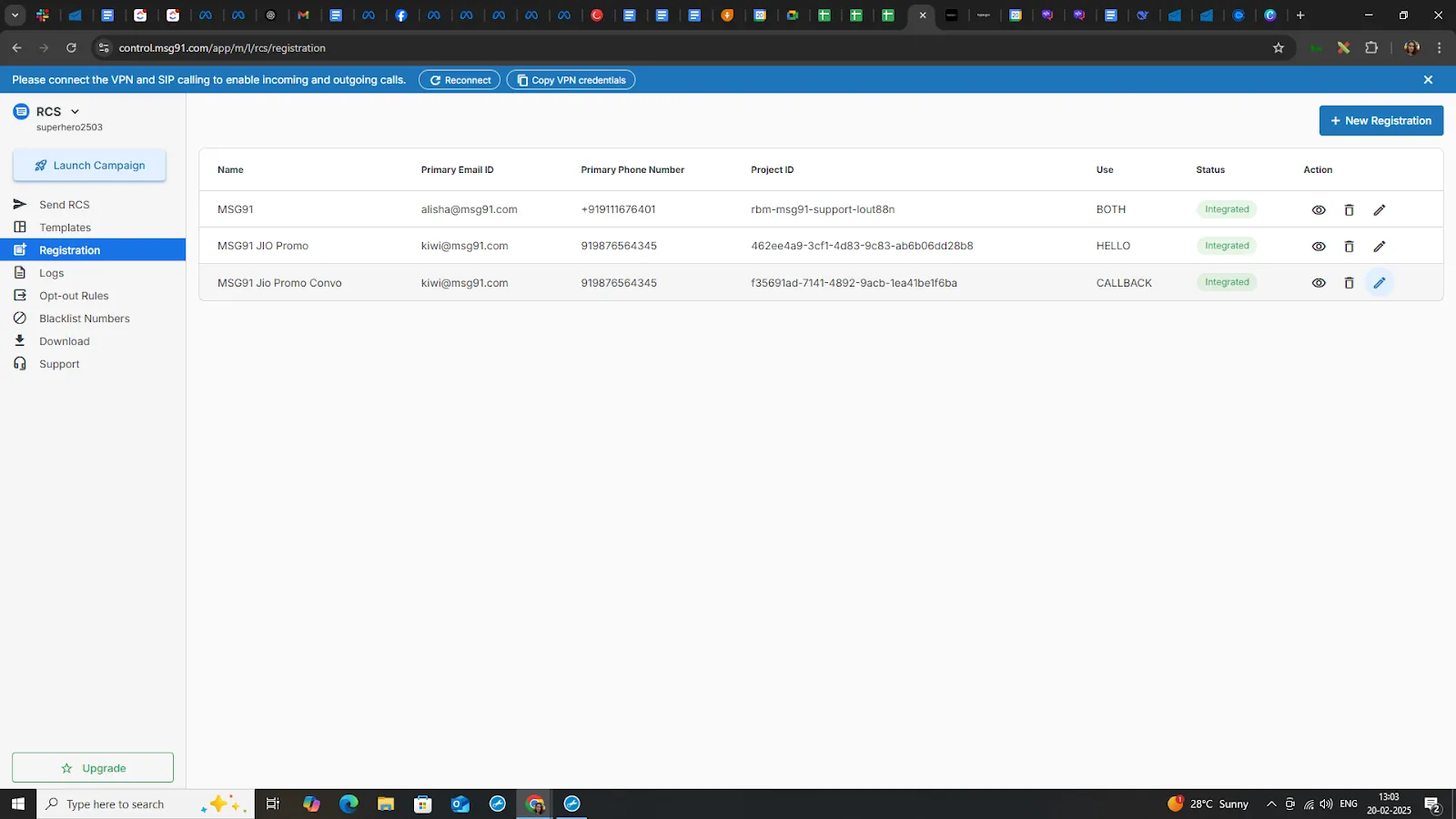
Task: Open File Explorer from the taskbar
Action: tap(386, 804)
